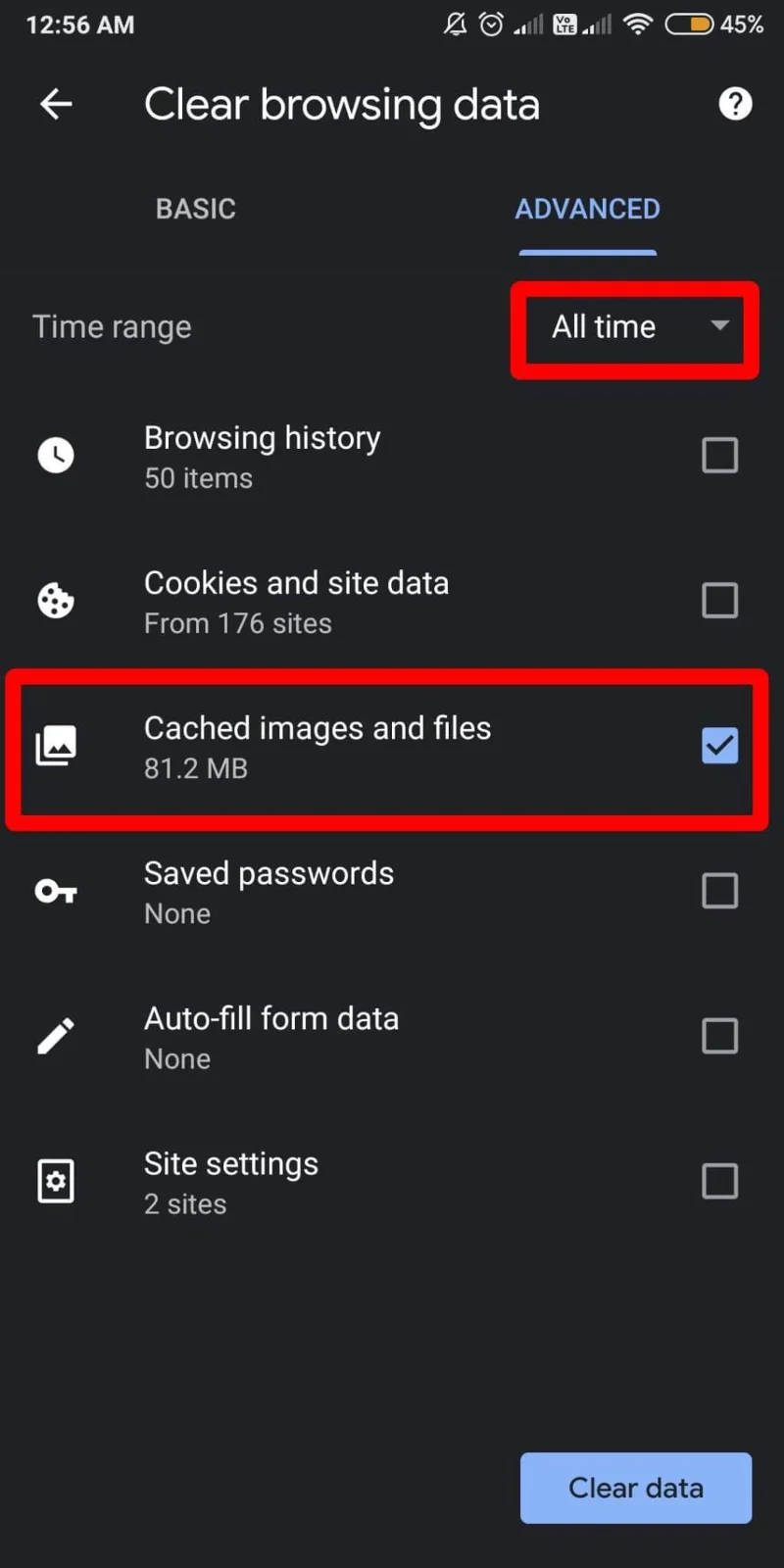Click the image icon beside Cached images and files
Viewport: 784px width, 1568px height.
click(56, 745)
